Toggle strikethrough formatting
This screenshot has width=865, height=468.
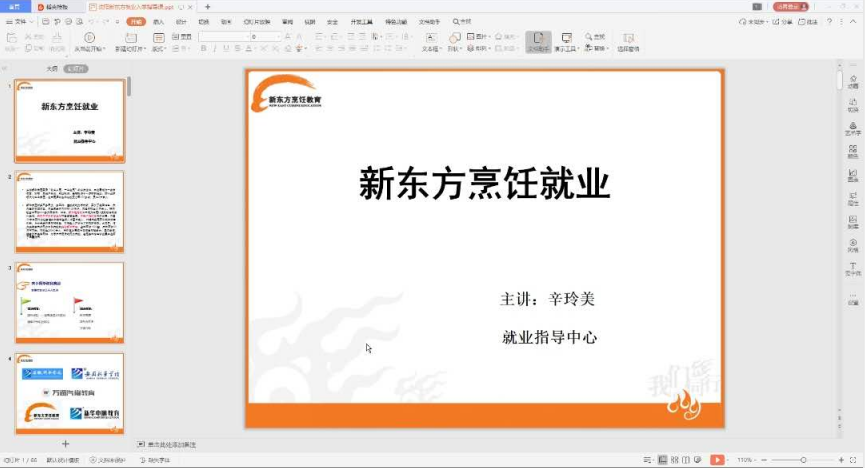(237, 49)
